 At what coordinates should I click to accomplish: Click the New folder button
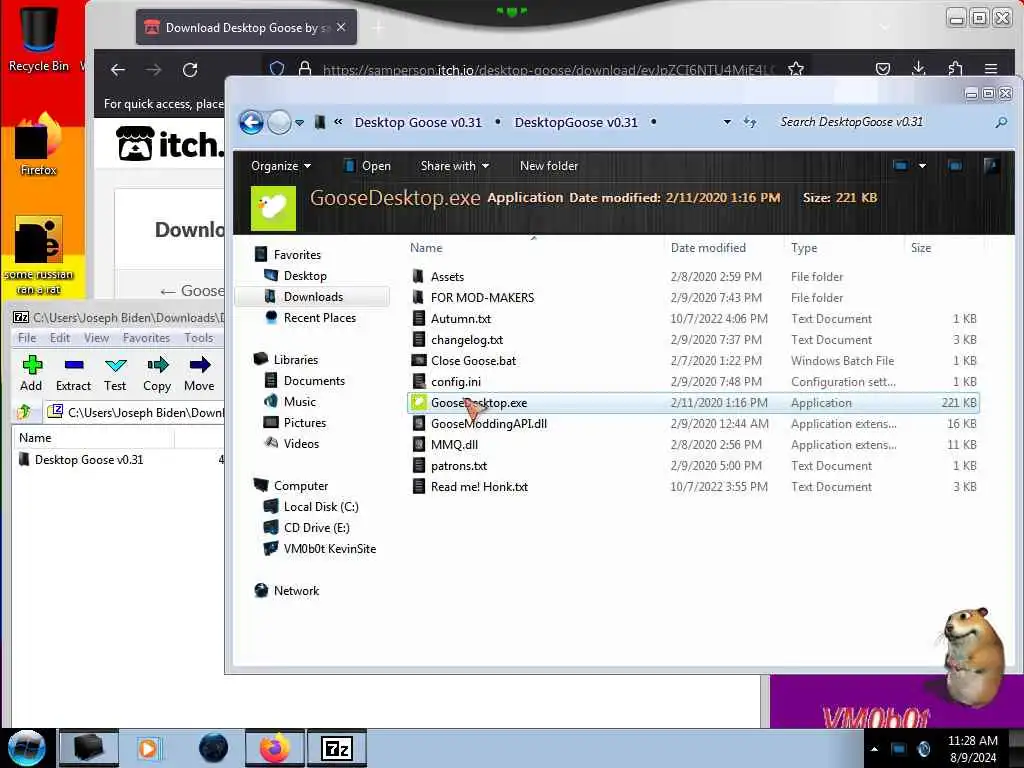click(x=549, y=166)
